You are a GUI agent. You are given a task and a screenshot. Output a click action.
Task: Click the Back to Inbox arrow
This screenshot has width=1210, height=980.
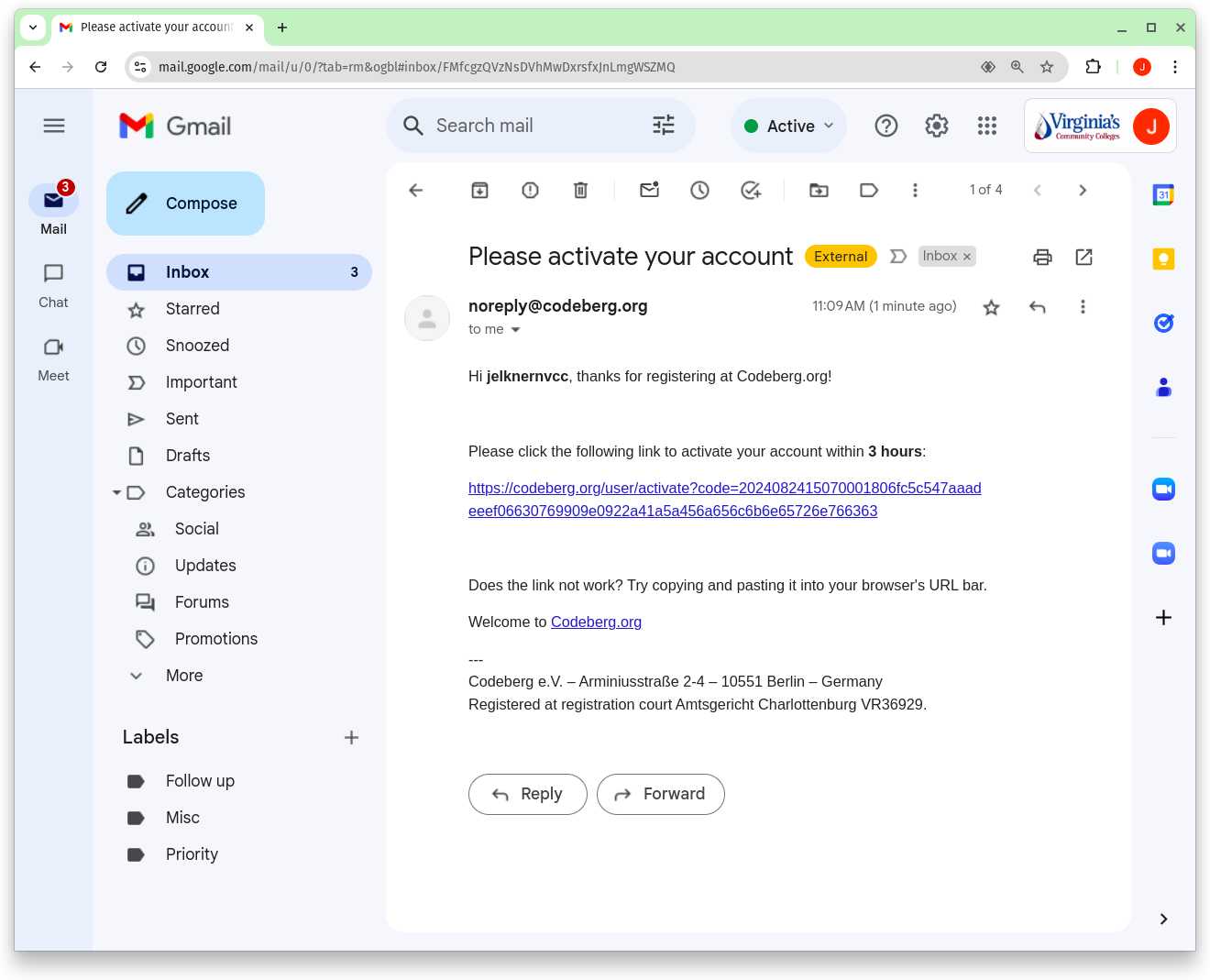pos(415,190)
